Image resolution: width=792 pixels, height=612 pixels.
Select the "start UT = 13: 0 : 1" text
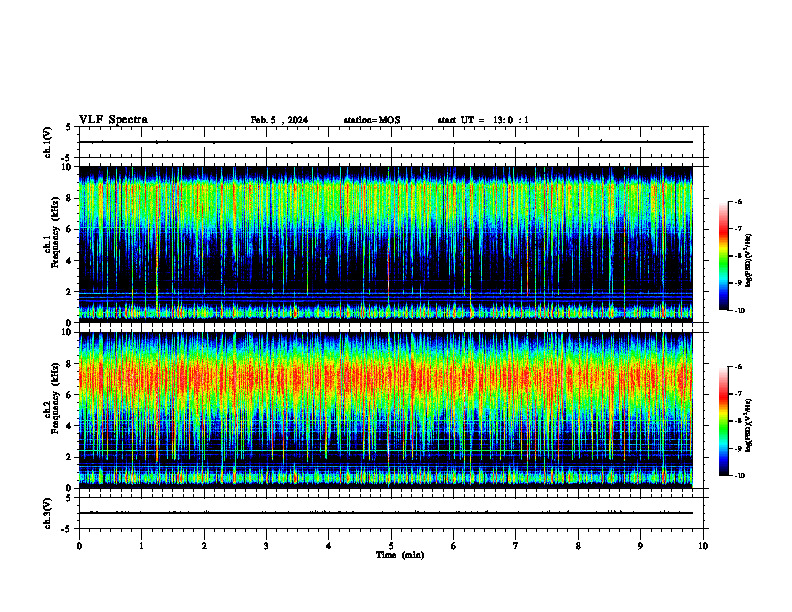(483, 120)
